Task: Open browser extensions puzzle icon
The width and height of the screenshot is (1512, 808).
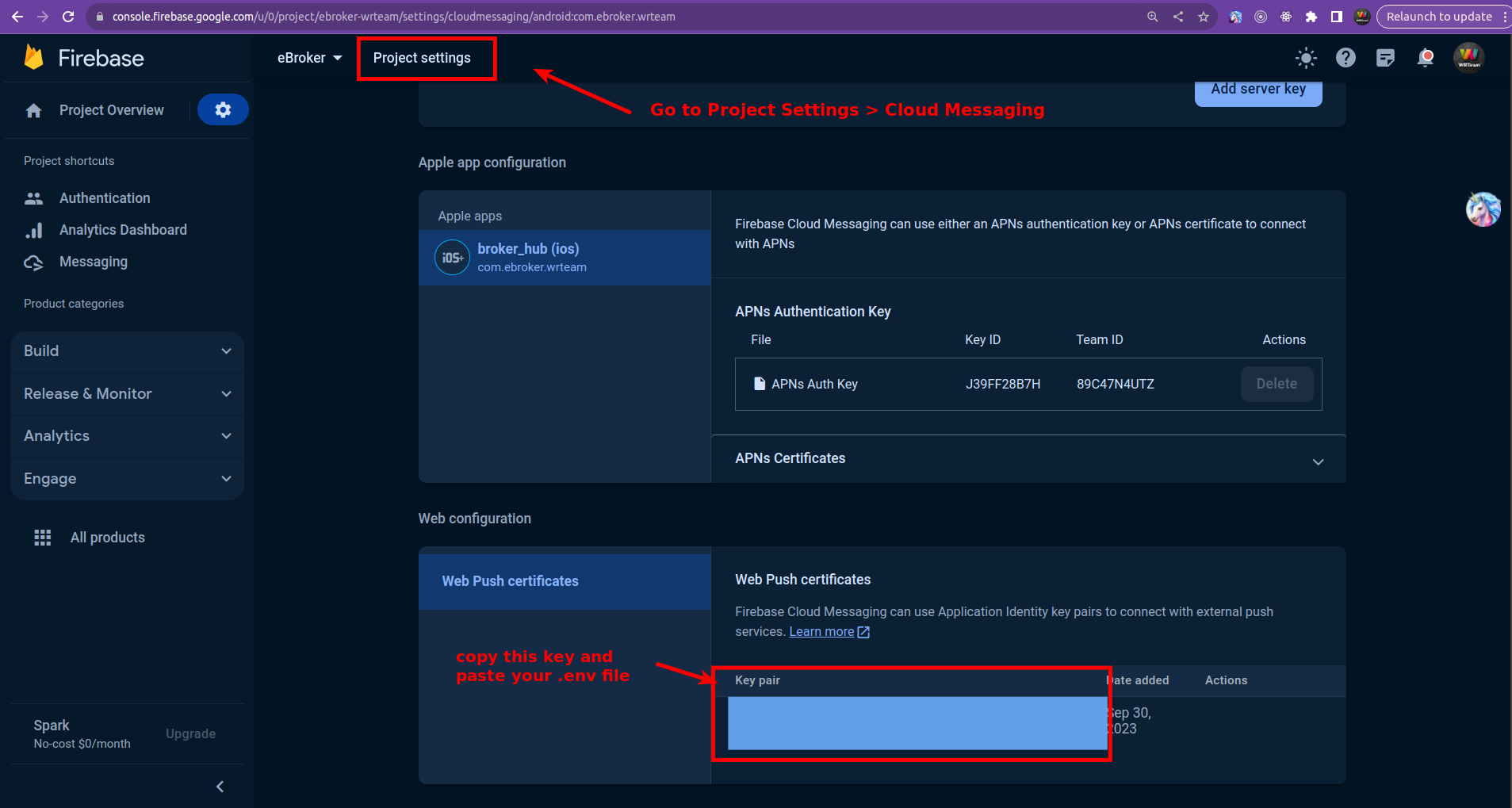Action: coord(1311,17)
